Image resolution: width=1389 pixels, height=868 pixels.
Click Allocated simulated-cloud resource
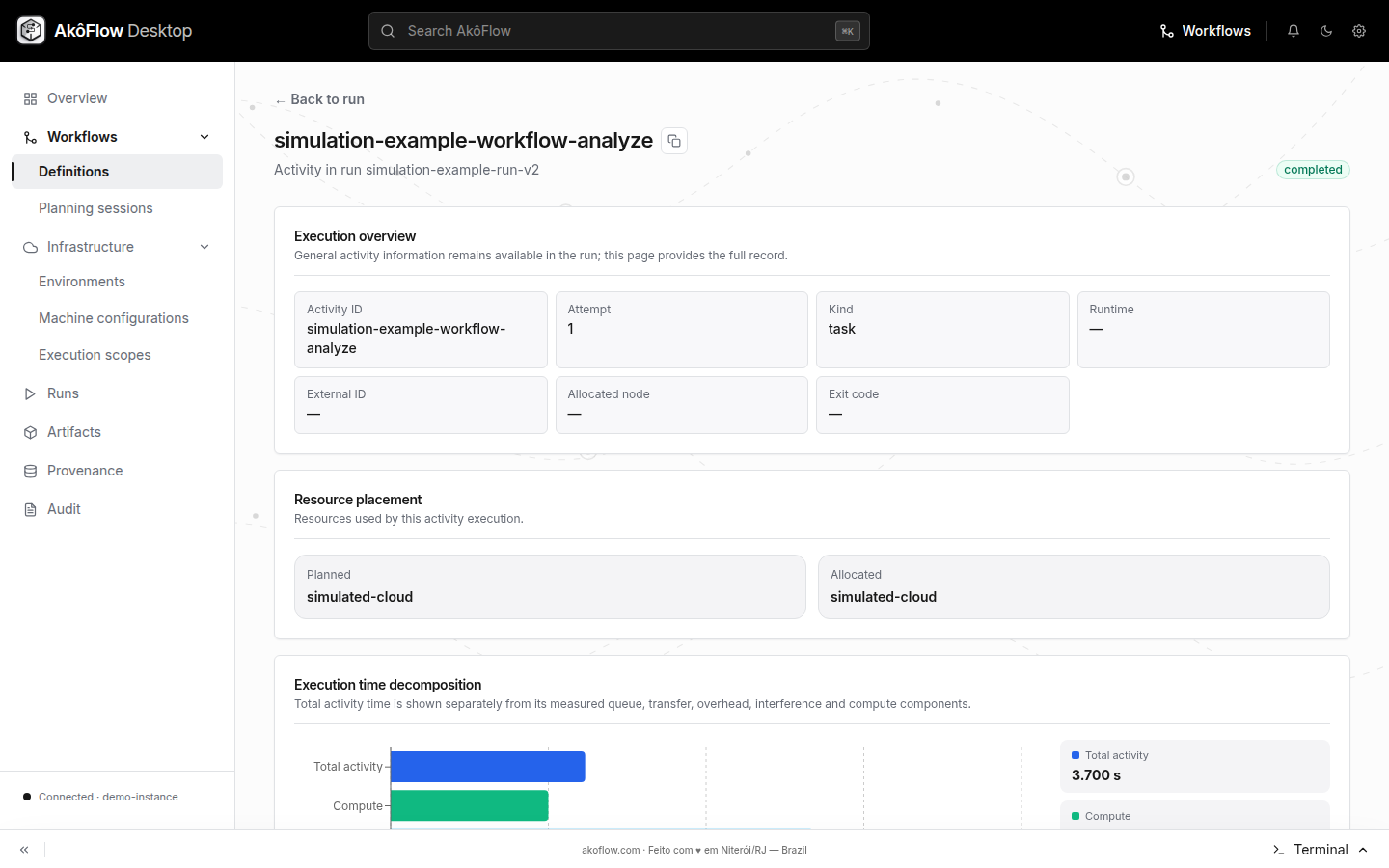pos(1074,586)
